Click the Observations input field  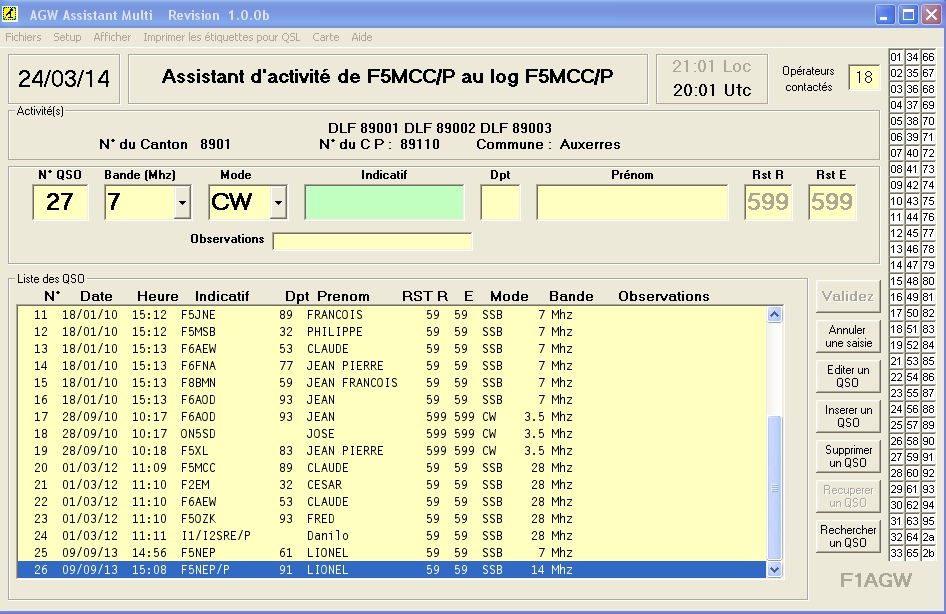click(x=372, y=241)
